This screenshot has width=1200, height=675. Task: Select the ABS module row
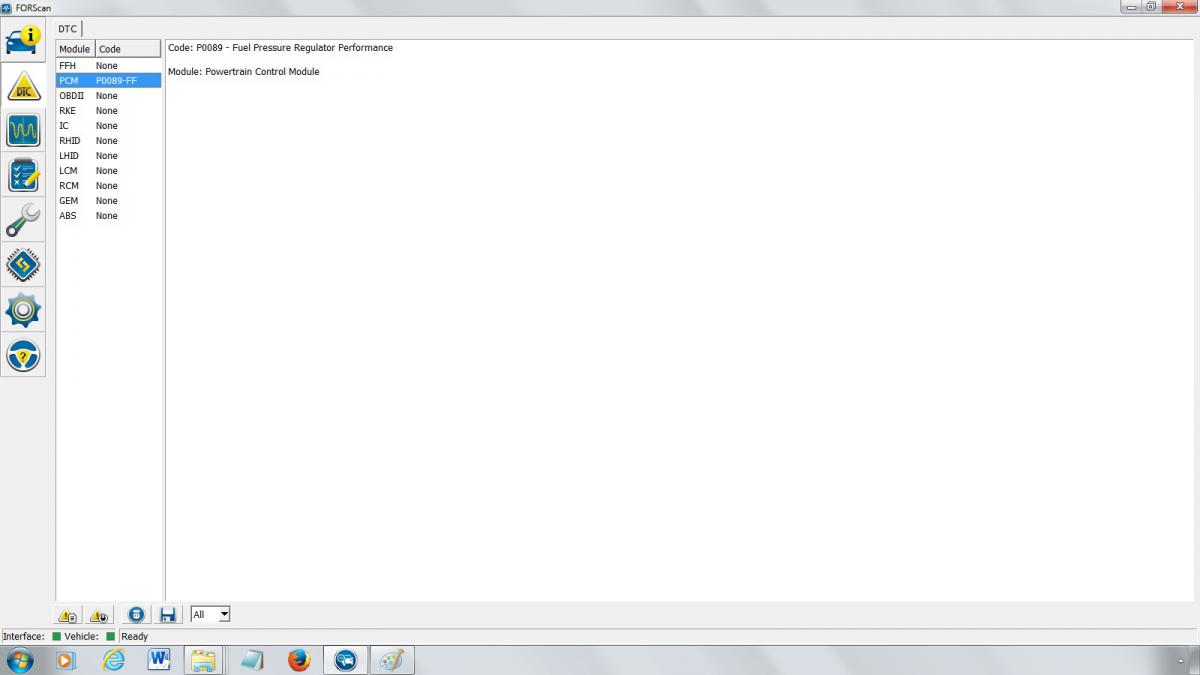tap(108, 216)
